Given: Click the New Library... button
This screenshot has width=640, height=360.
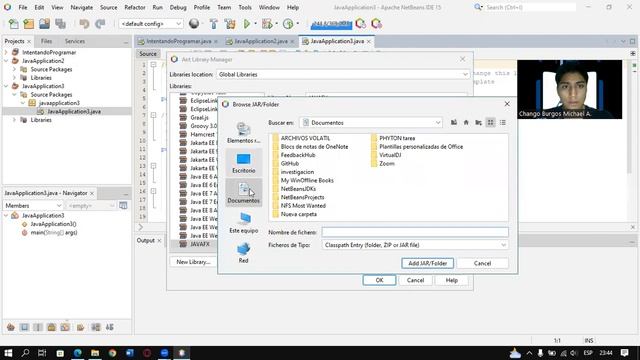Looking at the screenshot, I should [193, 262].
